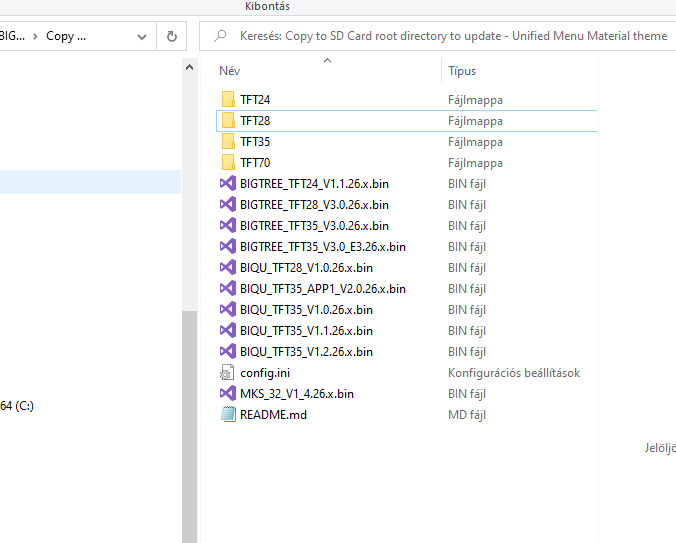Viewport: 676px width, 543px height.
Task: Select file name BIQU_TFT35_V1.1.26.x.bin
Action: [306, 331]
